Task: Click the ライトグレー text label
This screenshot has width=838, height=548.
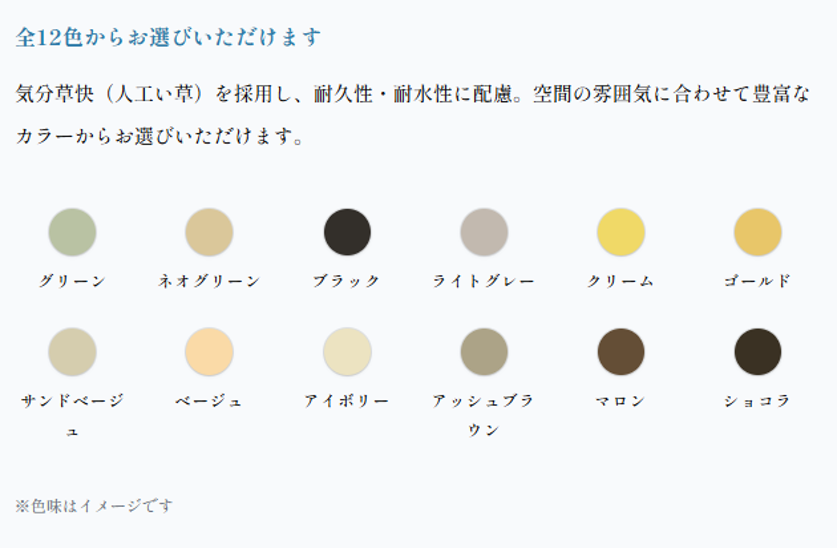Action: (484, 281)
